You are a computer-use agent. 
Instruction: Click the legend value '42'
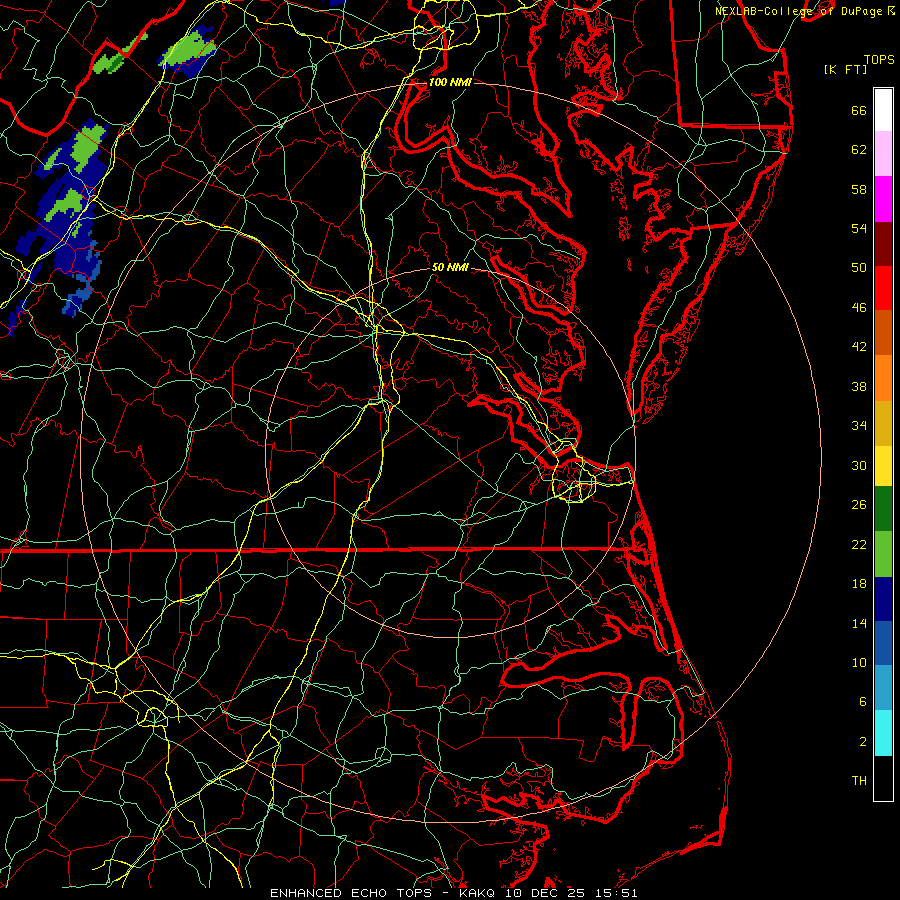(x=859, y=347)
